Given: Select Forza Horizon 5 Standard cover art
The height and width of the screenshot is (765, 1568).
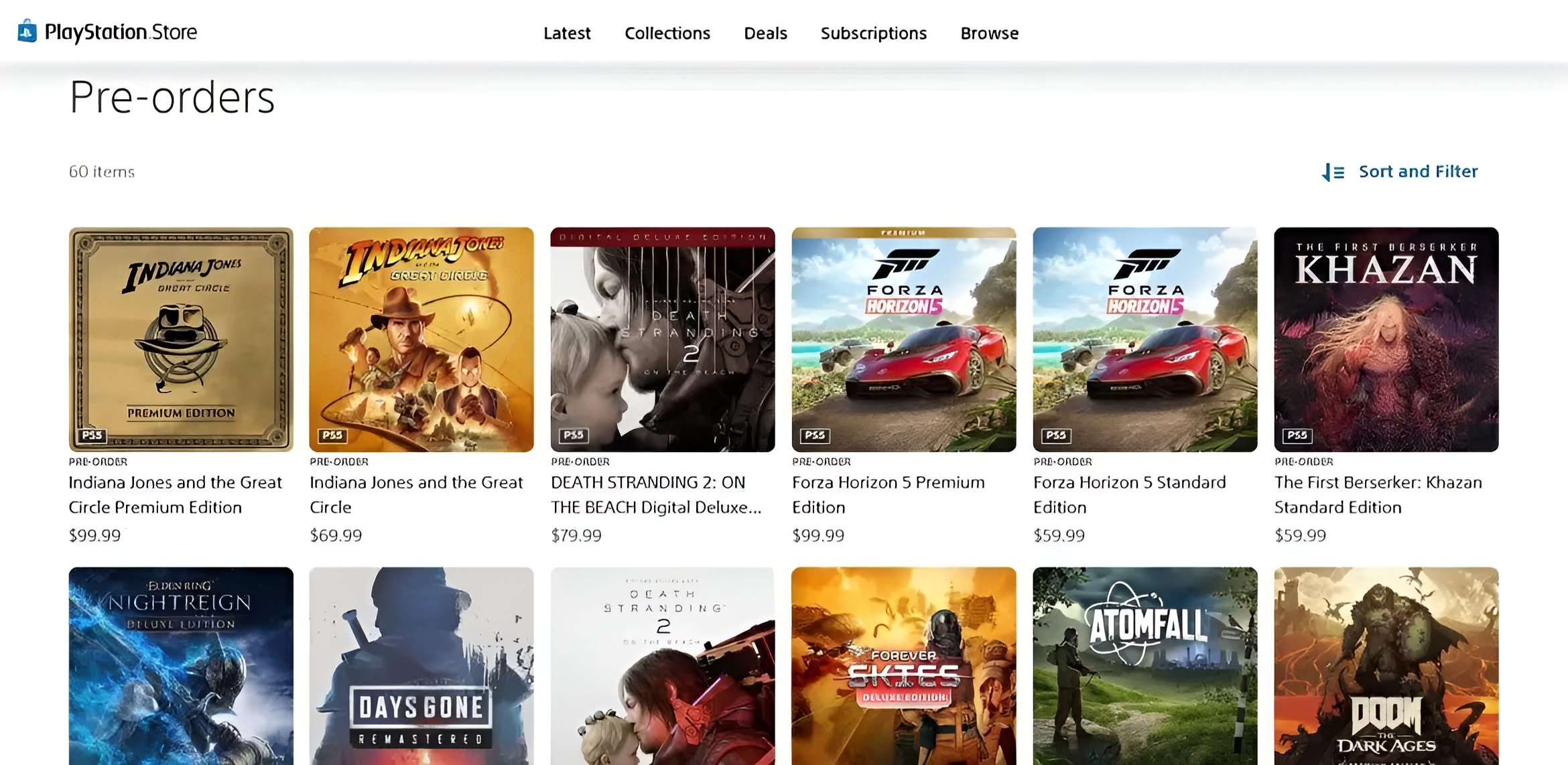Looking at the screenshot, I should pyautogui.click(x=1145, y=339).
